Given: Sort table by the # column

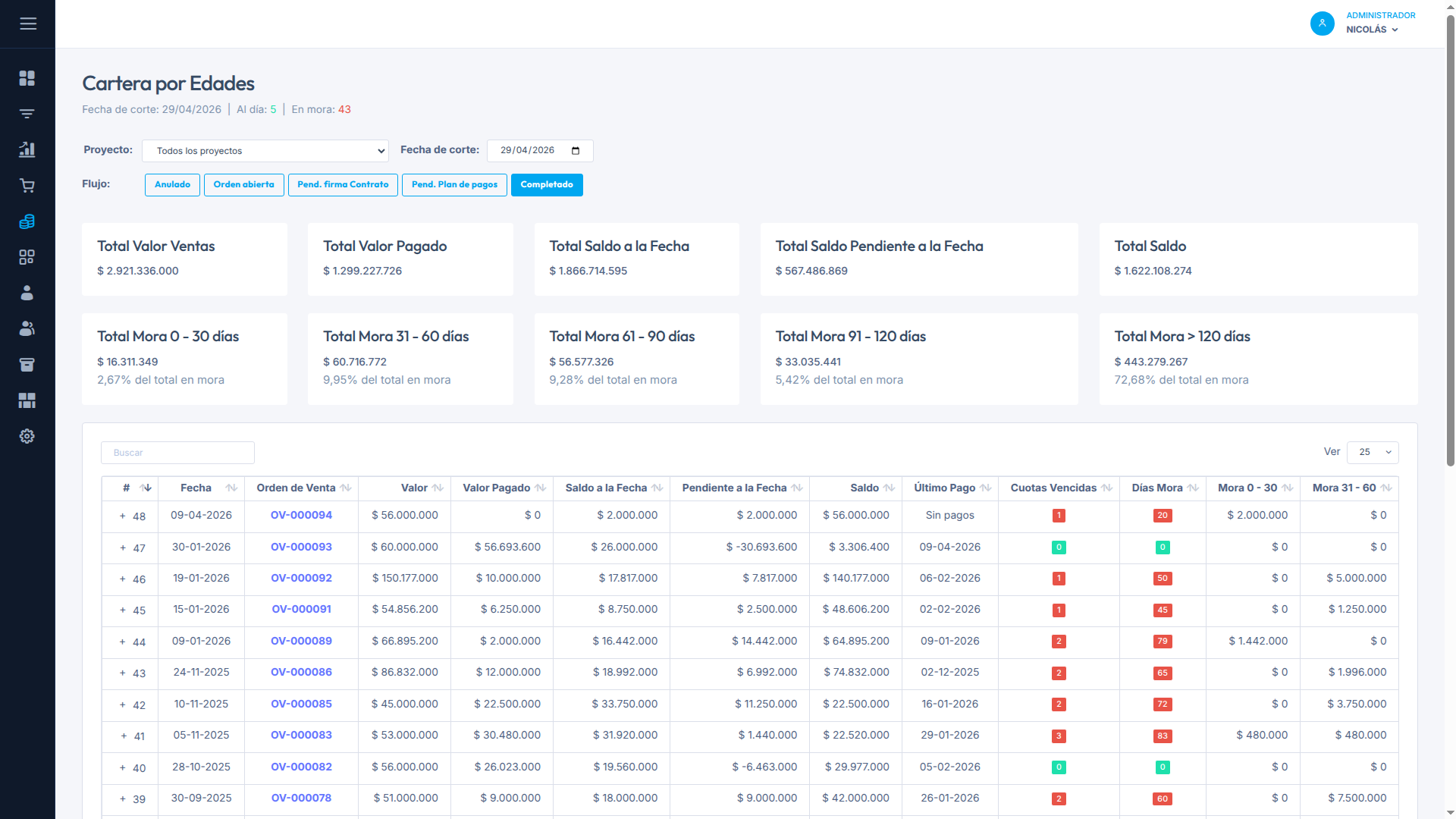Looking at the screenshot, I should [x=146, y=488].
